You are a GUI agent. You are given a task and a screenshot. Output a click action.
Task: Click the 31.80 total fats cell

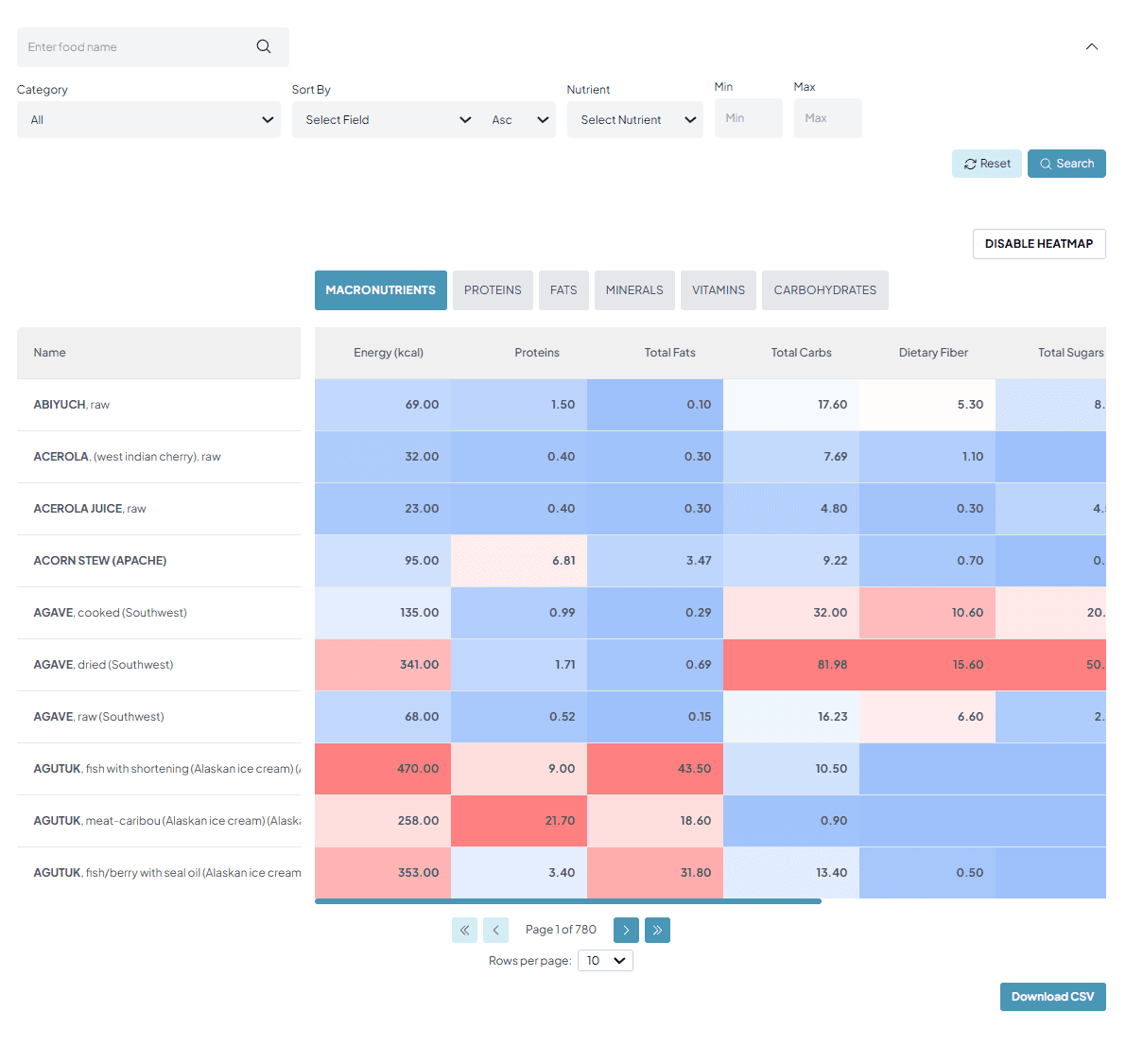coord(655,873)
